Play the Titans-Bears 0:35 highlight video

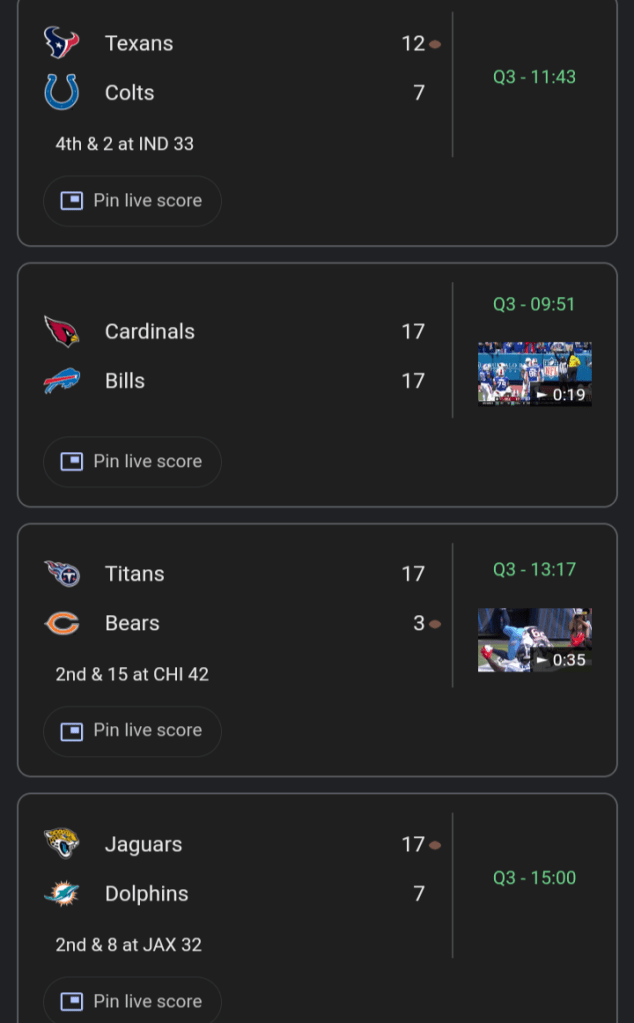tap(534, 640)
